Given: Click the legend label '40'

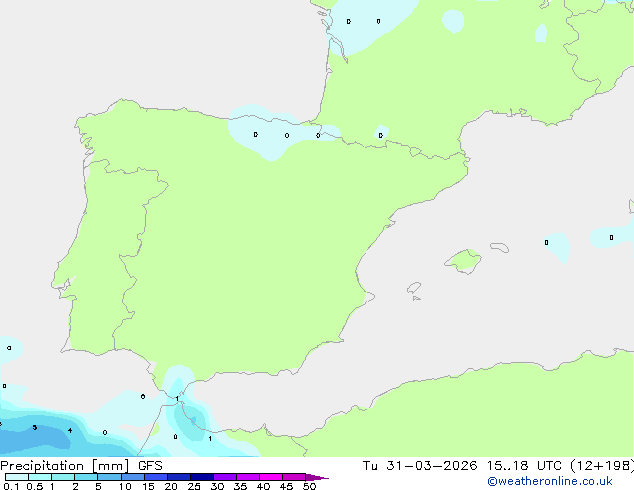Looking at the screenshot, I should tap(263, 486).
